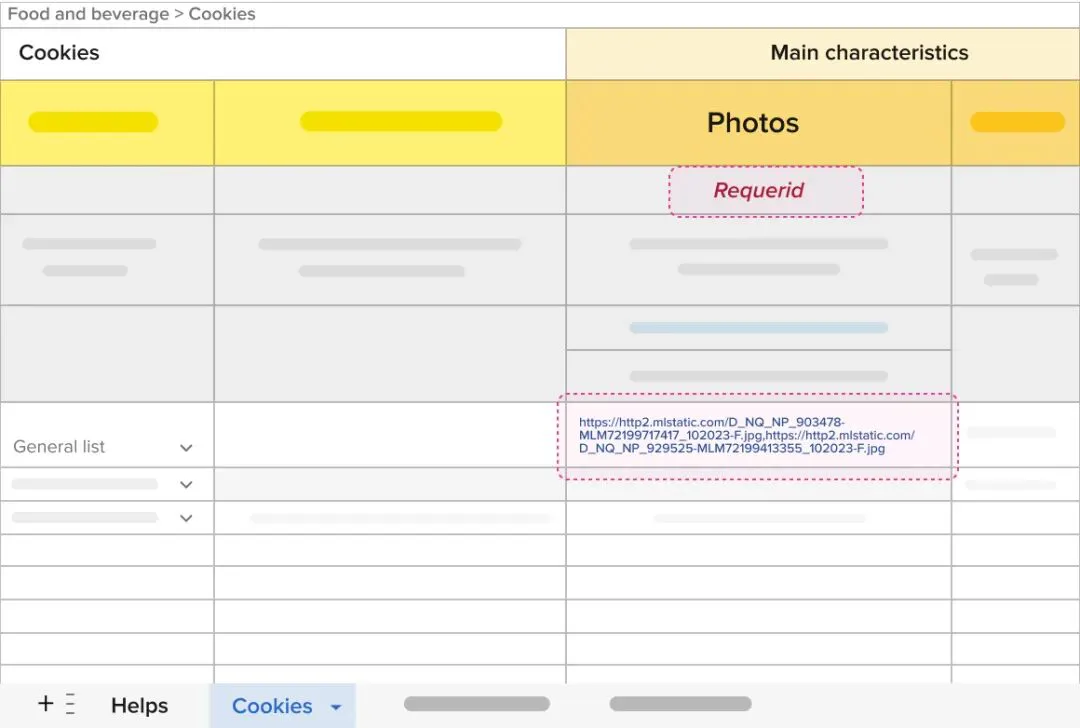
Task: Click the mlstatic photo URL cell
Action: click(758, 436)
